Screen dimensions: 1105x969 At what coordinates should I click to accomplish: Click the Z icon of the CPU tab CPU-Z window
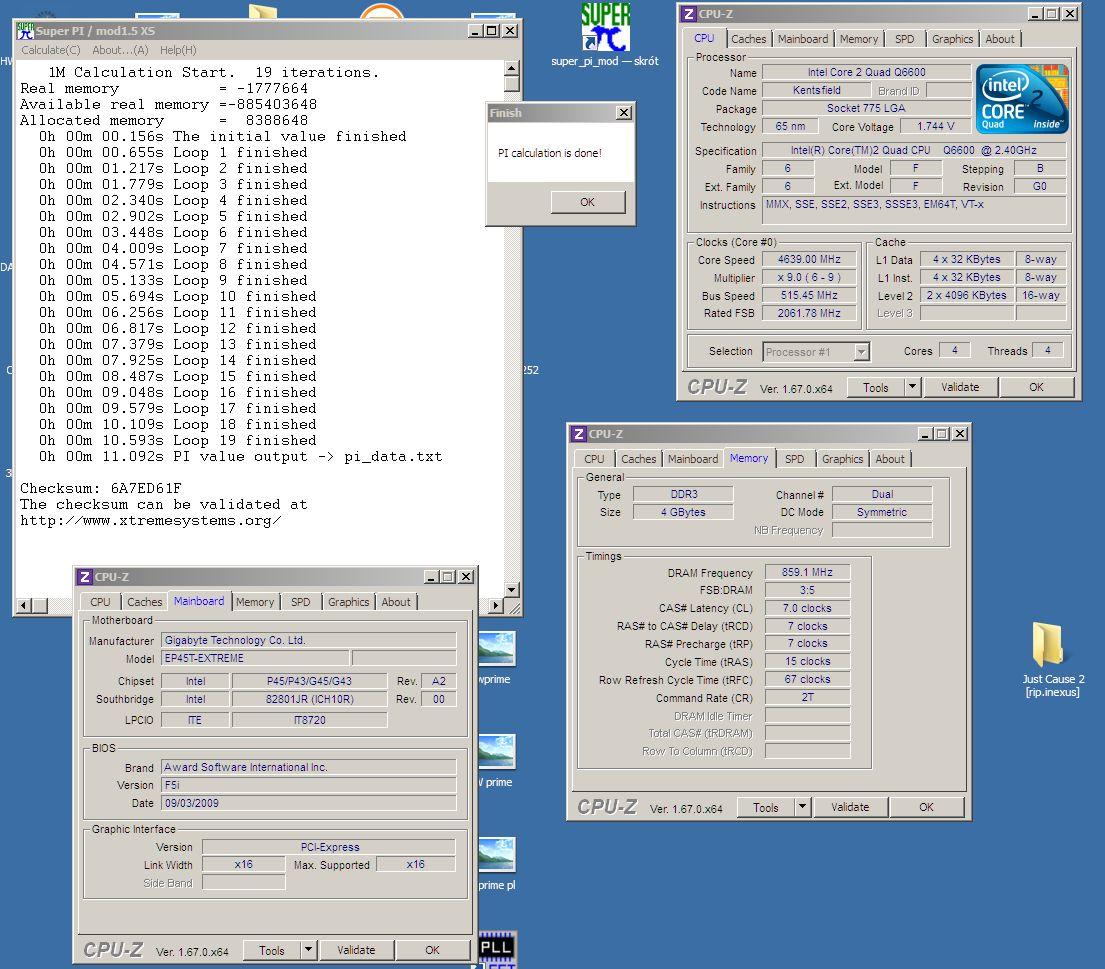[x=689, y=14]
